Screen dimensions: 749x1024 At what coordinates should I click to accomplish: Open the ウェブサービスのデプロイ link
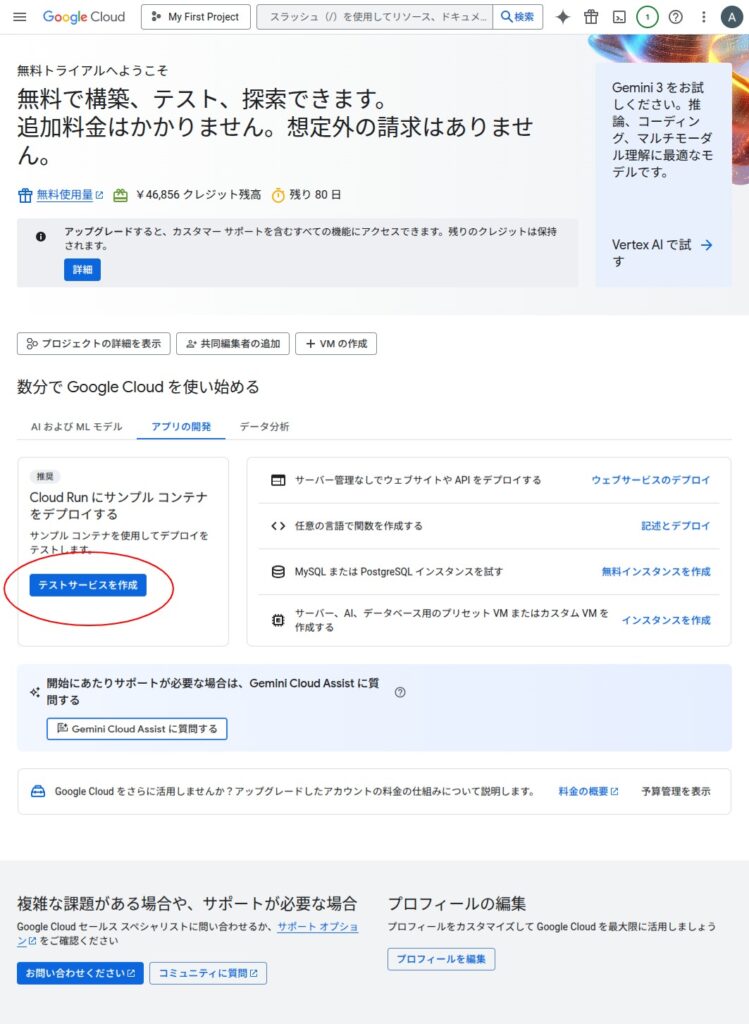pyautogui.click(x=650, y=480)
